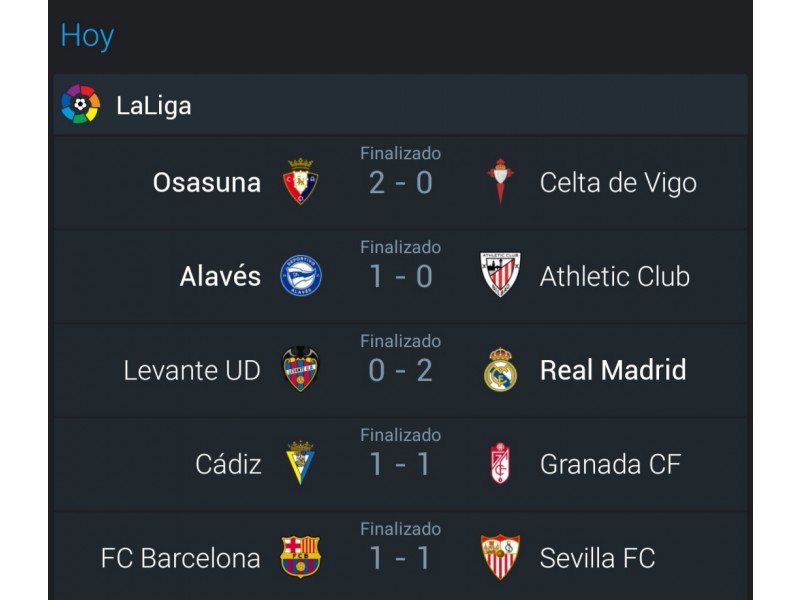Select the Cádiz club badge

300,463
